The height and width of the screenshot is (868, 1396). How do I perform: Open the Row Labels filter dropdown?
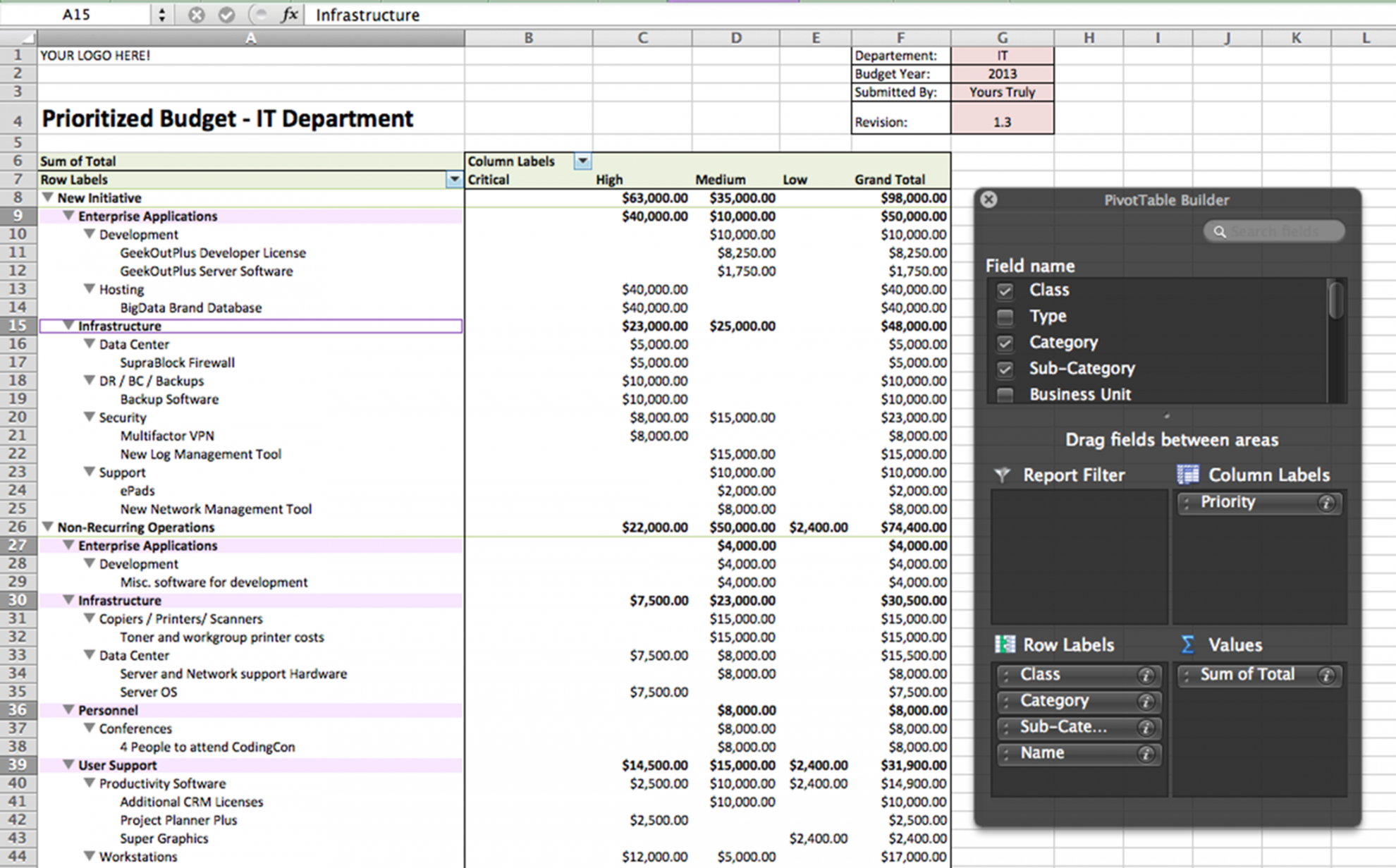coord(454,180)
